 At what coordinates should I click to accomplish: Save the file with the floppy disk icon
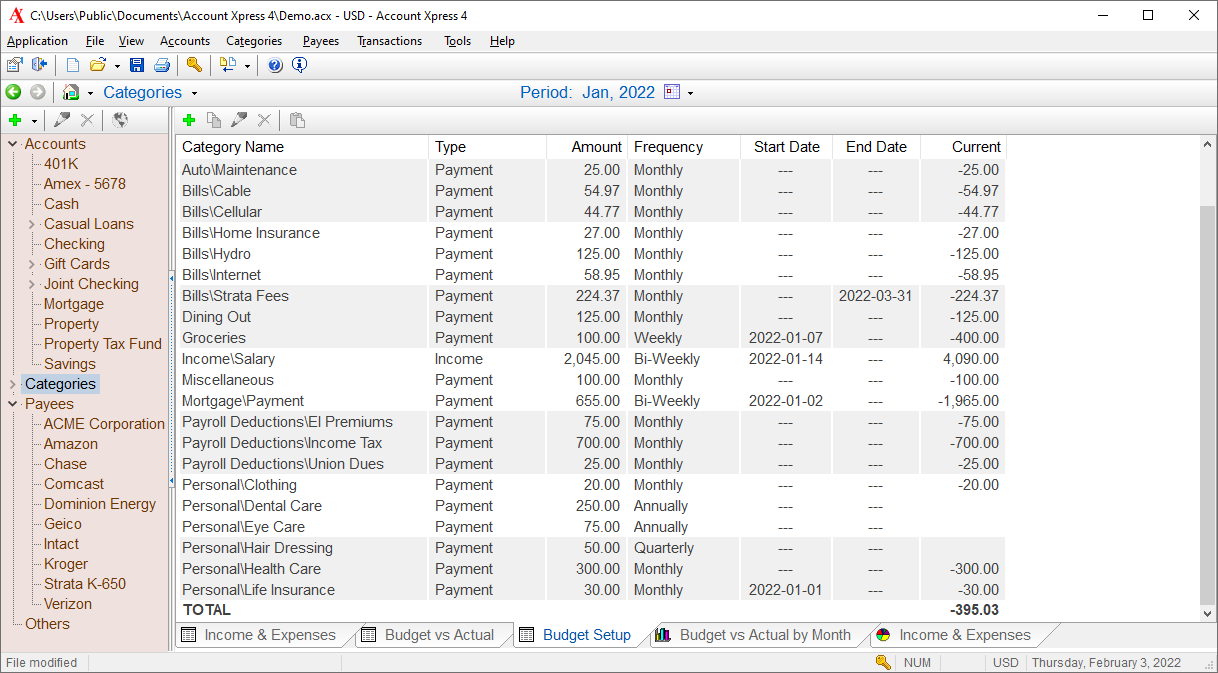137,65
